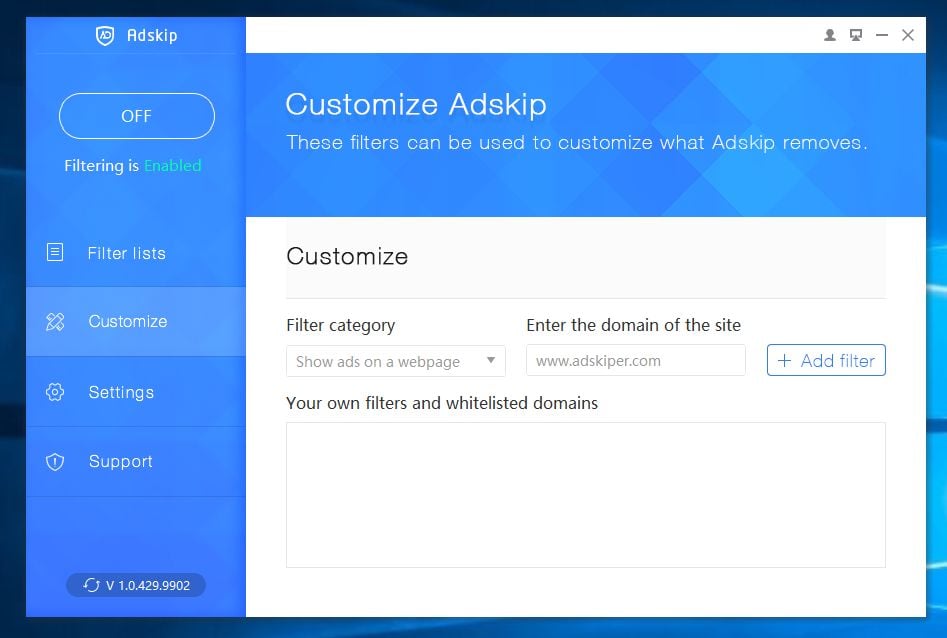
Task: Focus the site domain input field
Action: click(636, 361)
